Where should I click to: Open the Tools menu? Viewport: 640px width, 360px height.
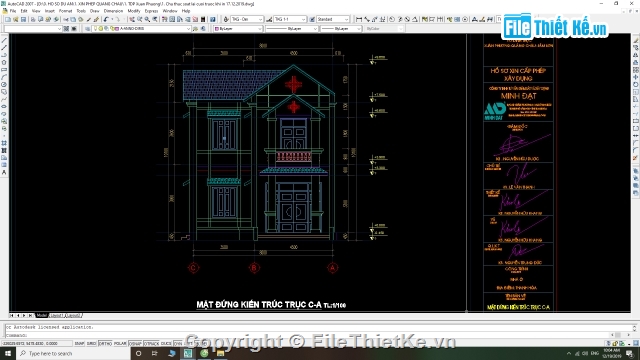pyautogui.click(x=81, y=11)
